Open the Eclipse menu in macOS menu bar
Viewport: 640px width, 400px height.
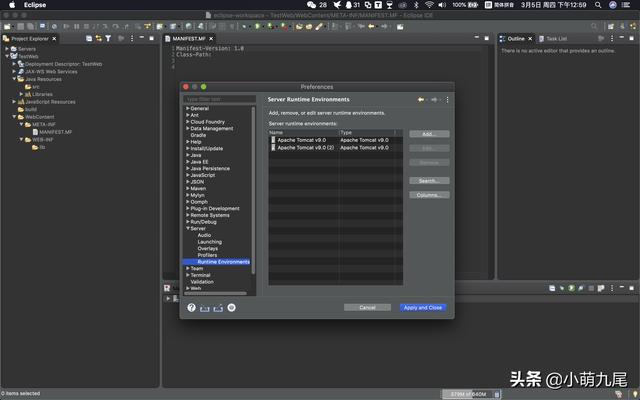(35, 5)
